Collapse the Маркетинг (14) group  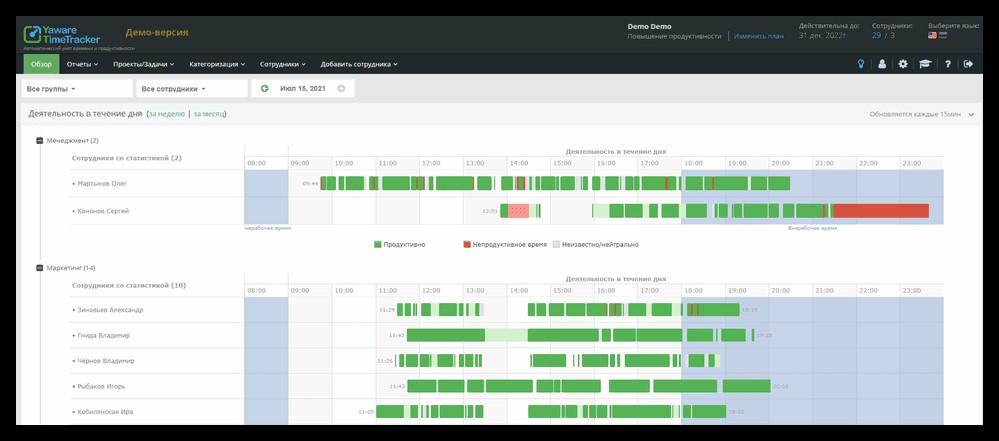coord(39,268)
